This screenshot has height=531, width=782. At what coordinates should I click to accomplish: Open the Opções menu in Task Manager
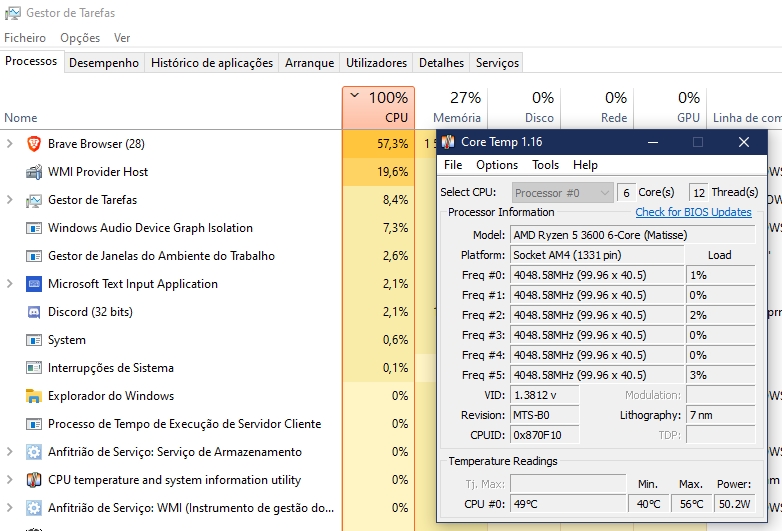point(80,38)
